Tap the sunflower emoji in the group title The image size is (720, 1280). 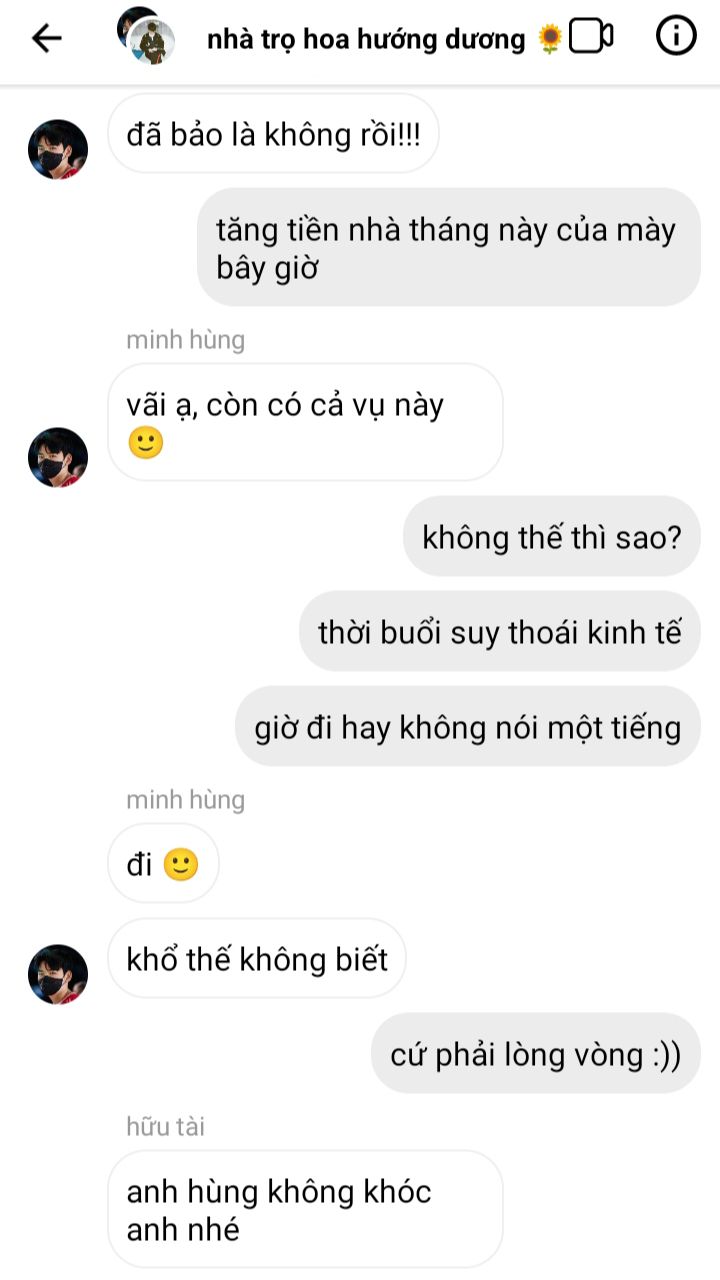click(x=550, y=39)
